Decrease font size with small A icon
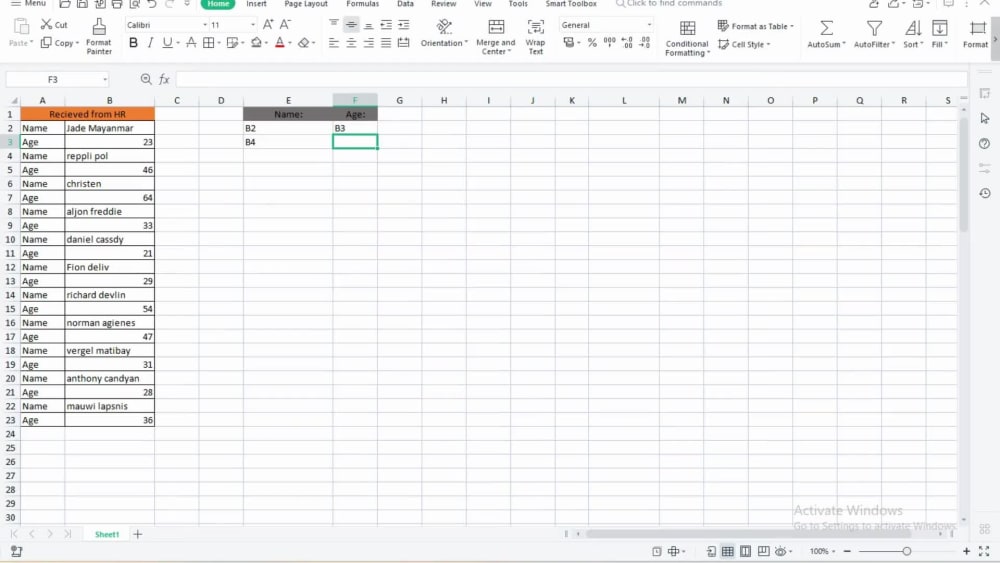Viewport: 1000px width, 563px height. click(x=285, y=24)
